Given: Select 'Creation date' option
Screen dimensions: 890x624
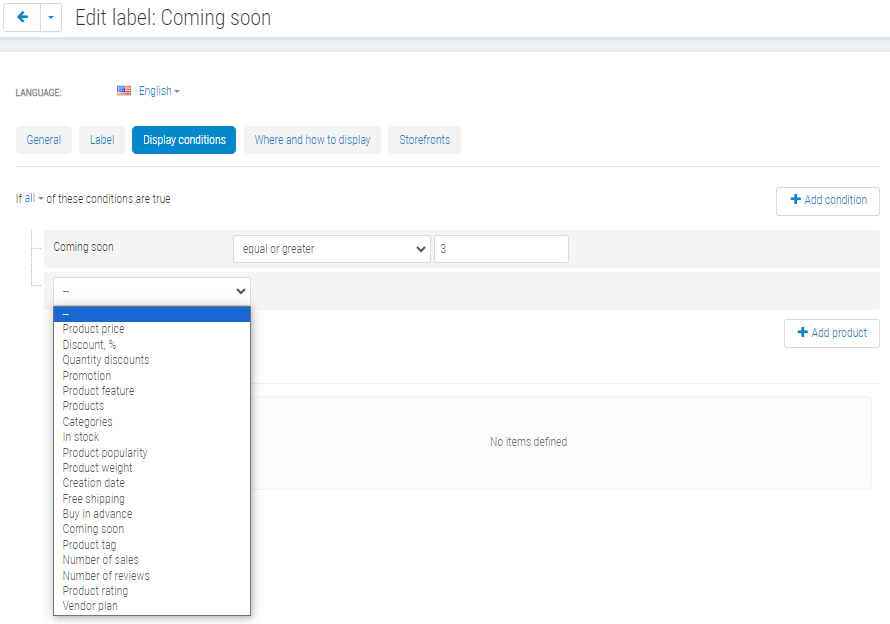Looking at the screenshot, I should 152,483.
